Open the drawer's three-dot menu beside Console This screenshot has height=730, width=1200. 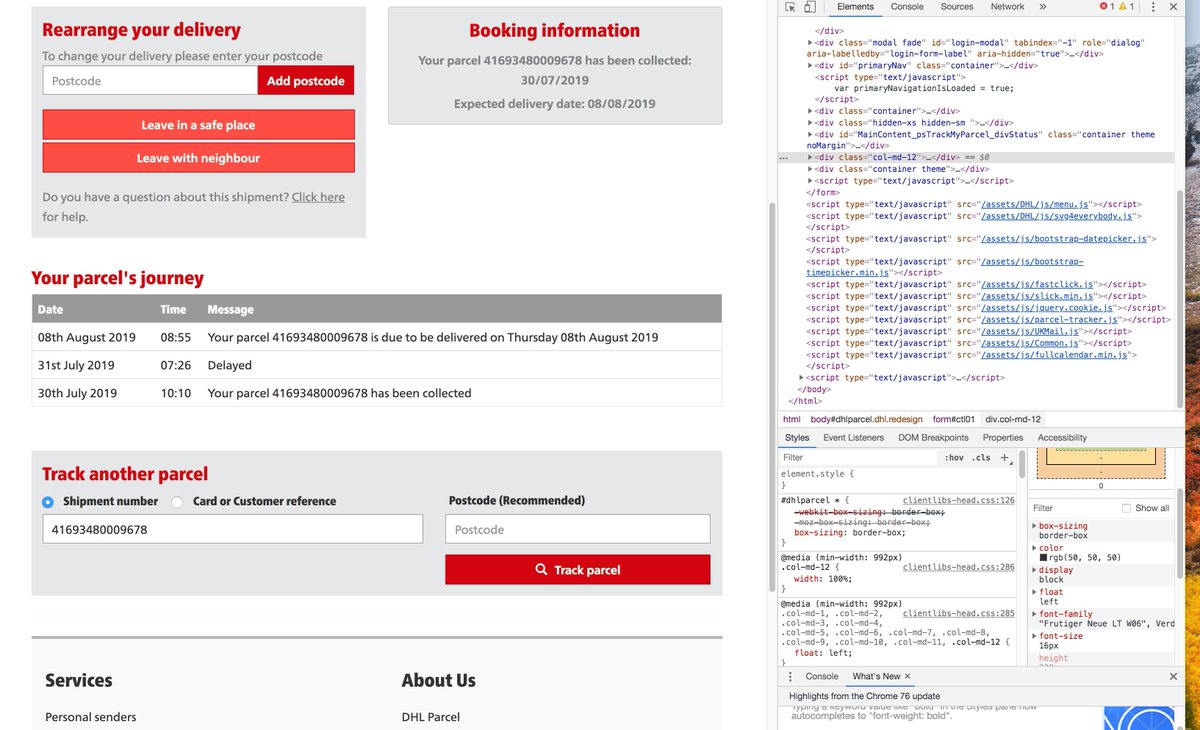(790, 677)
